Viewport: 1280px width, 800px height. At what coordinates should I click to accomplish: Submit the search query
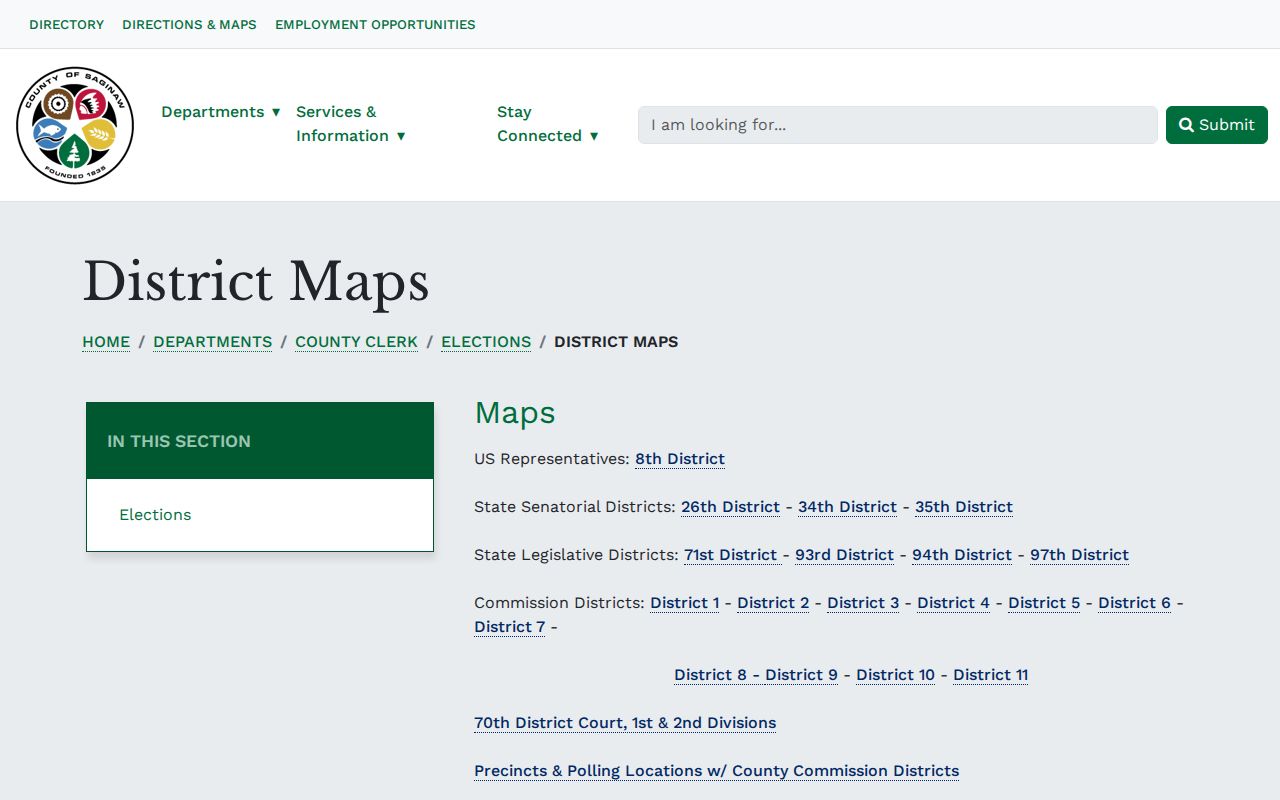pos(1217,125)
